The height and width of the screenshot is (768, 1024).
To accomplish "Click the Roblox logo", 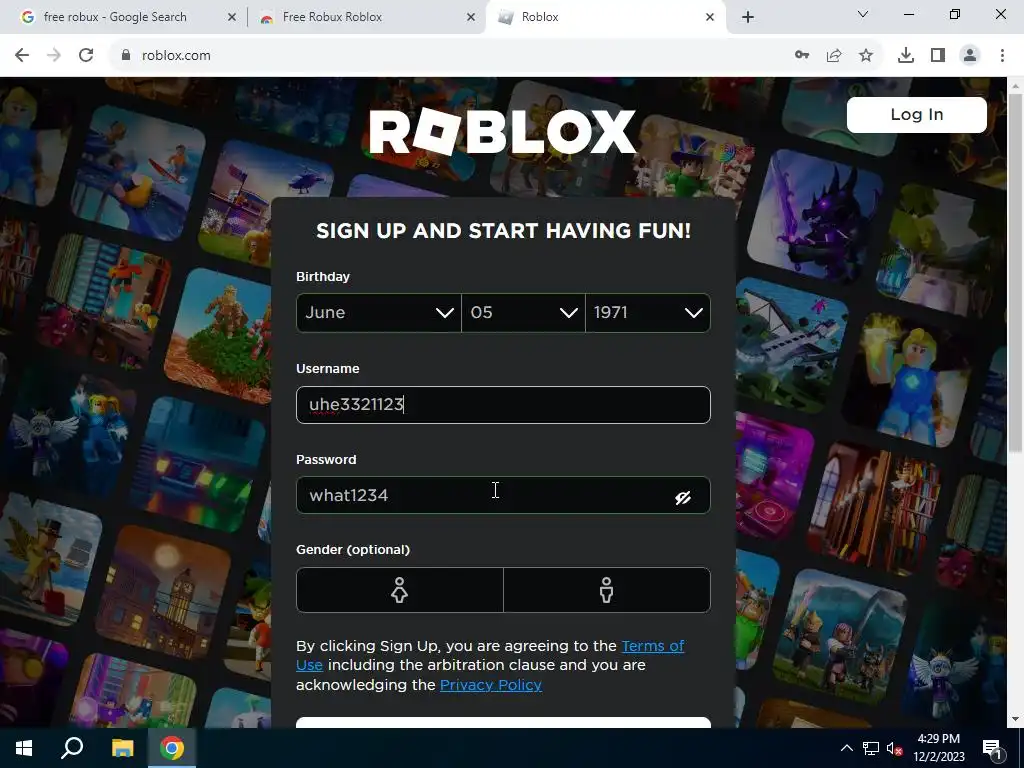I will point(503,132).
